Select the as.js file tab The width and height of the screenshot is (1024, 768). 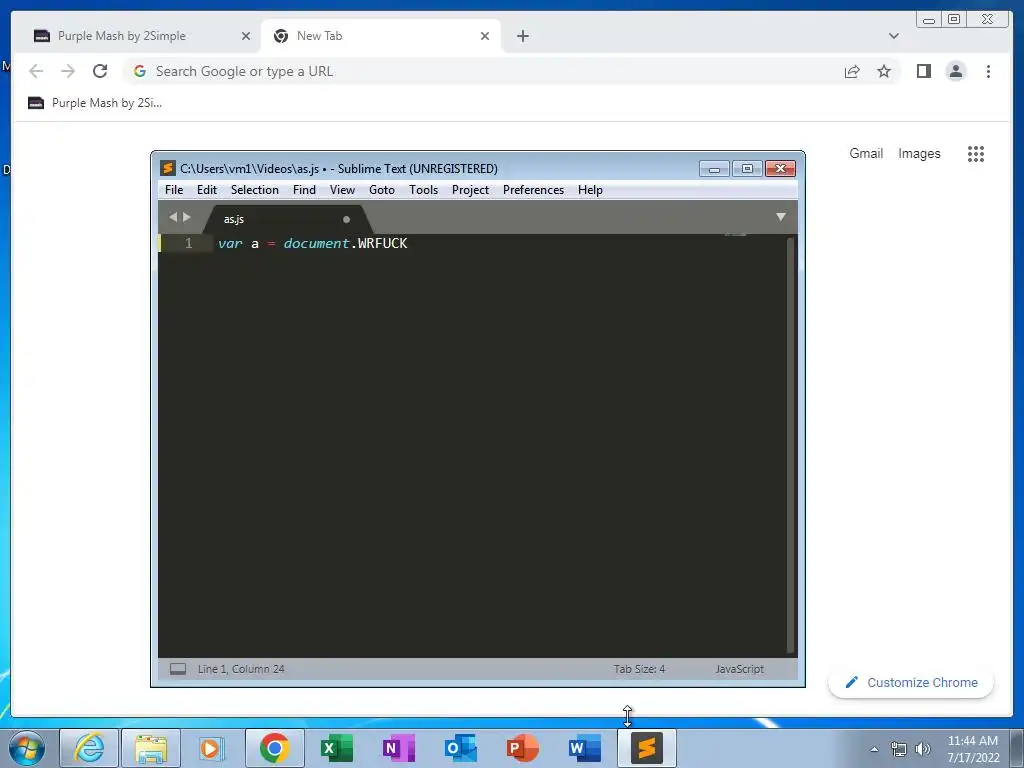click(287, 219)
